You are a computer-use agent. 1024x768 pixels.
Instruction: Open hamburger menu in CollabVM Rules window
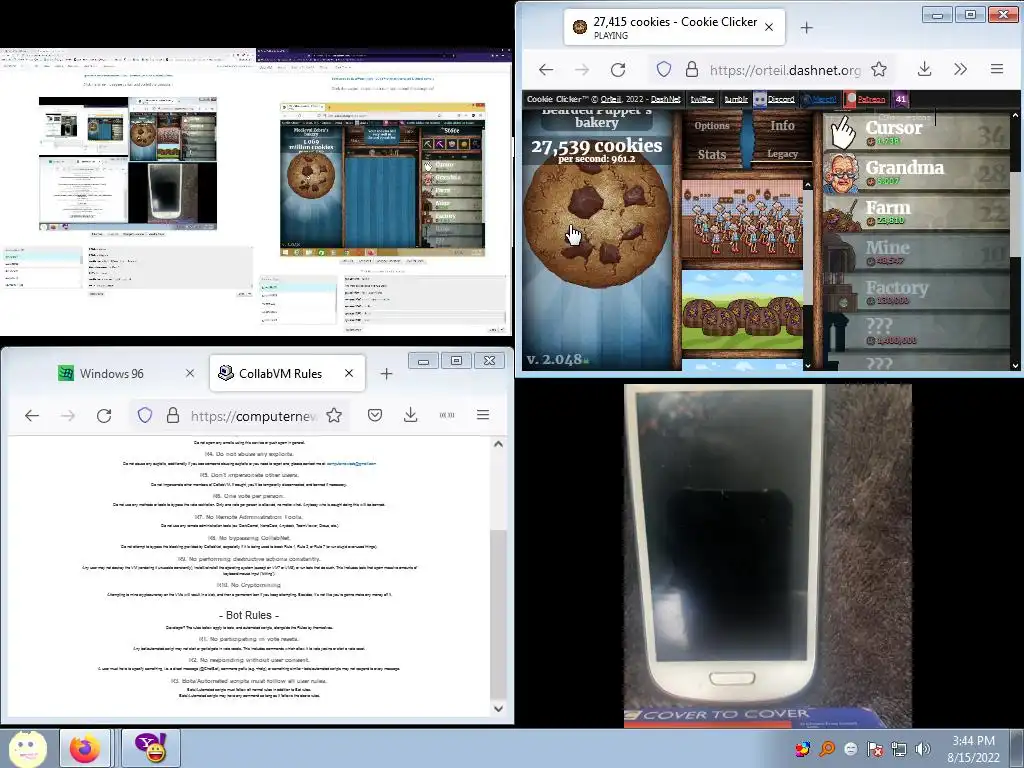pyautogui.click(x=483, y=415)
